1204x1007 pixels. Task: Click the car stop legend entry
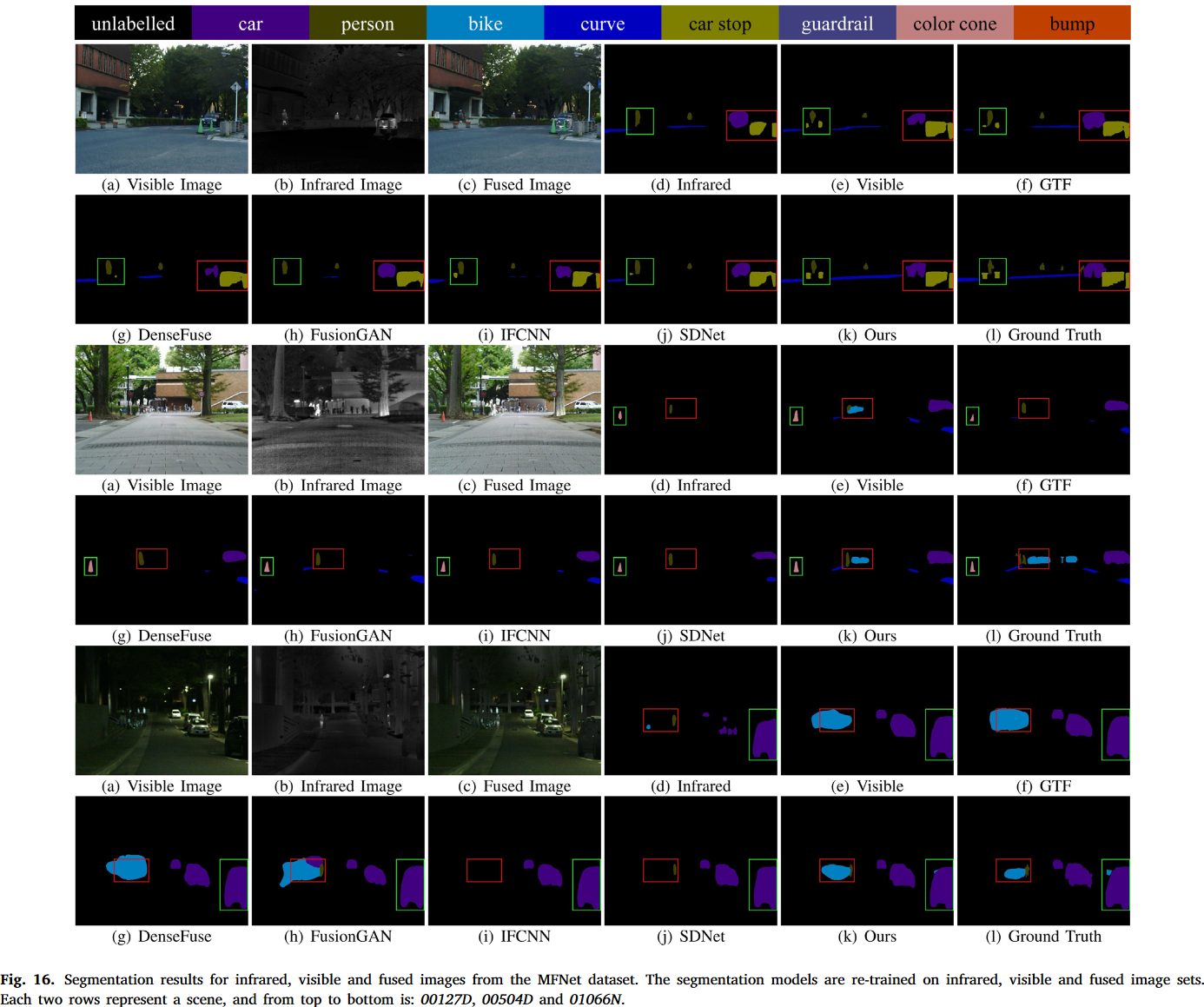click(719, 23)
